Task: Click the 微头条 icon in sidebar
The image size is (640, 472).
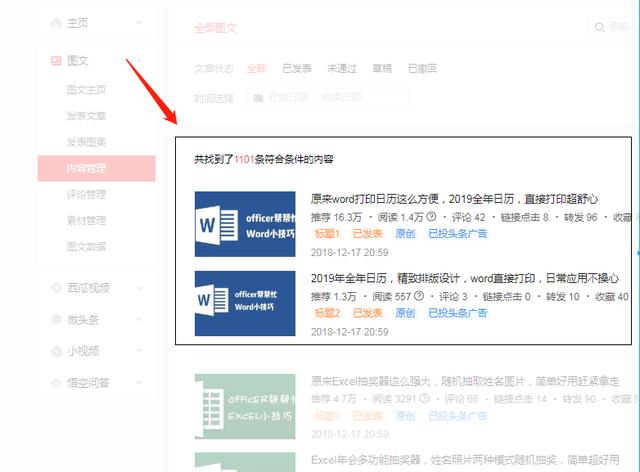Action: click(x=56, y=319)
